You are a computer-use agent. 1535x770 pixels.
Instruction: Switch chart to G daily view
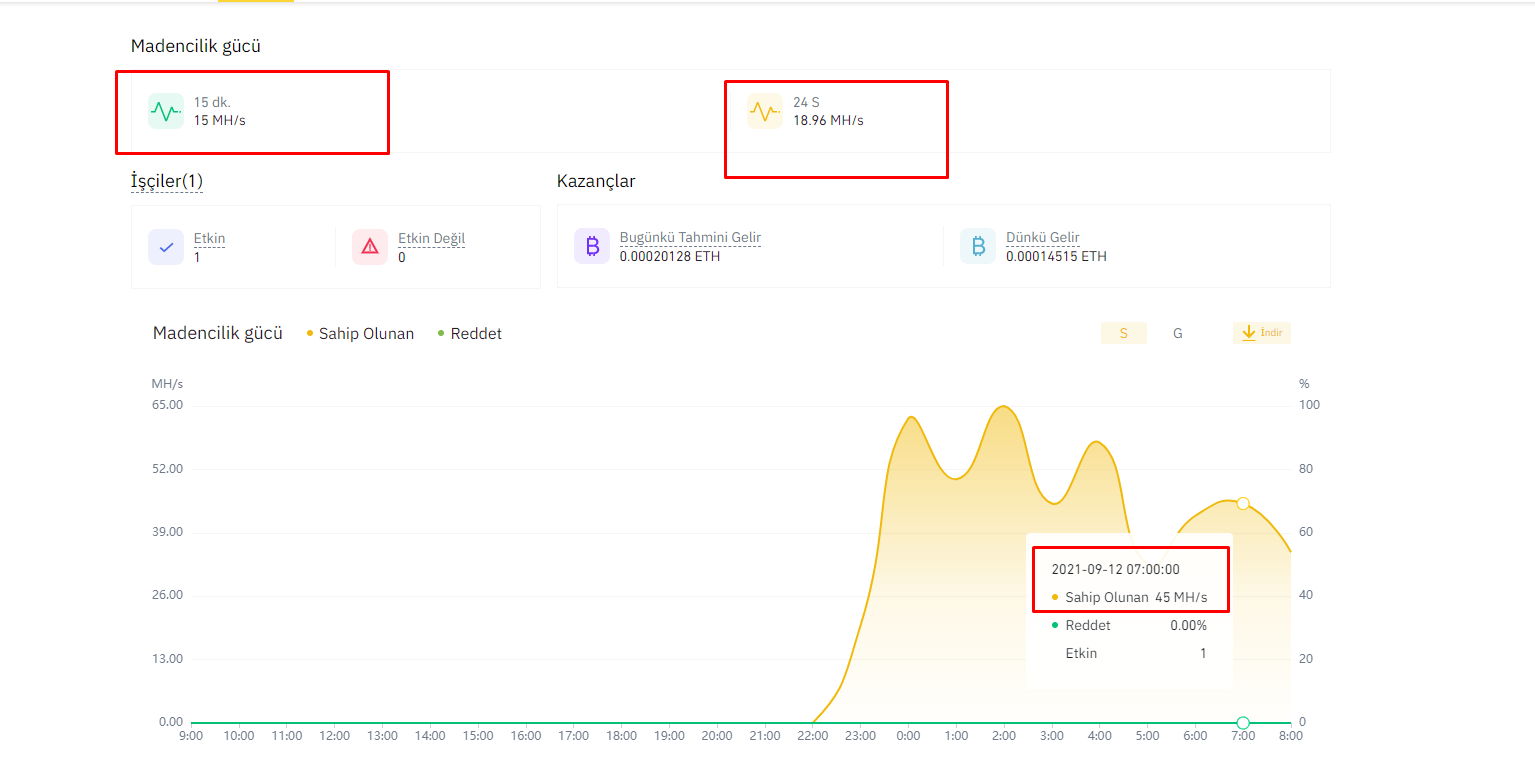click(1178, 333)
